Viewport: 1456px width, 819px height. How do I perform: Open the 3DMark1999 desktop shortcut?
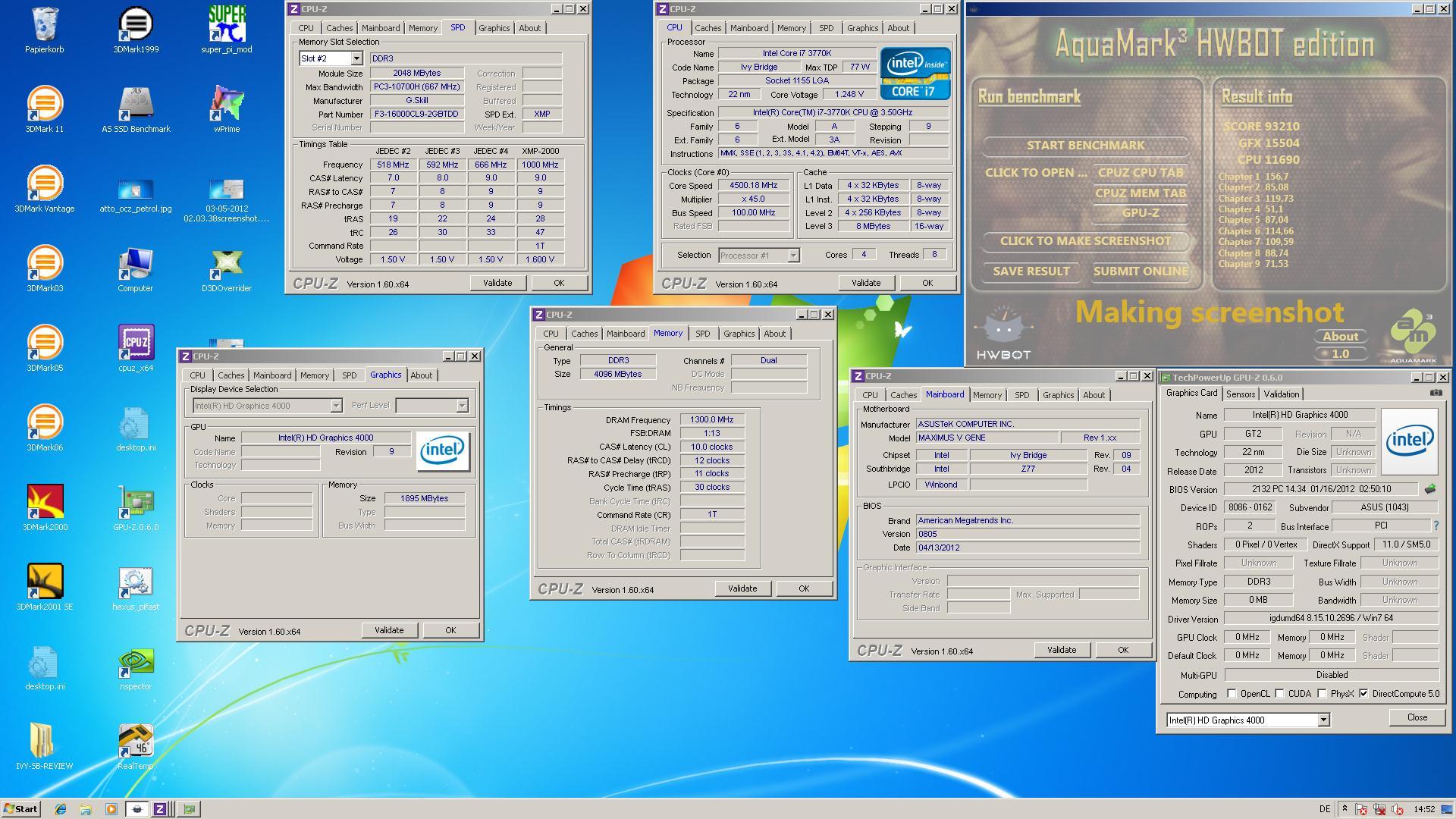tap(136, 29)
